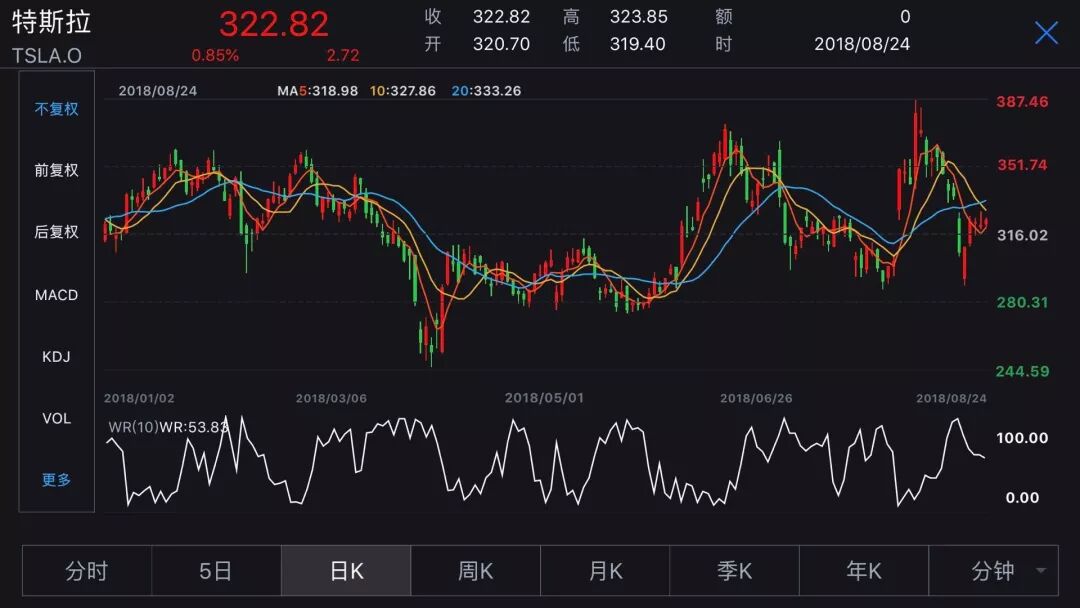The height and width of the screenshot is (608, 1080).
Task: Click the 320.70 open price value
Action: (501, 44)
